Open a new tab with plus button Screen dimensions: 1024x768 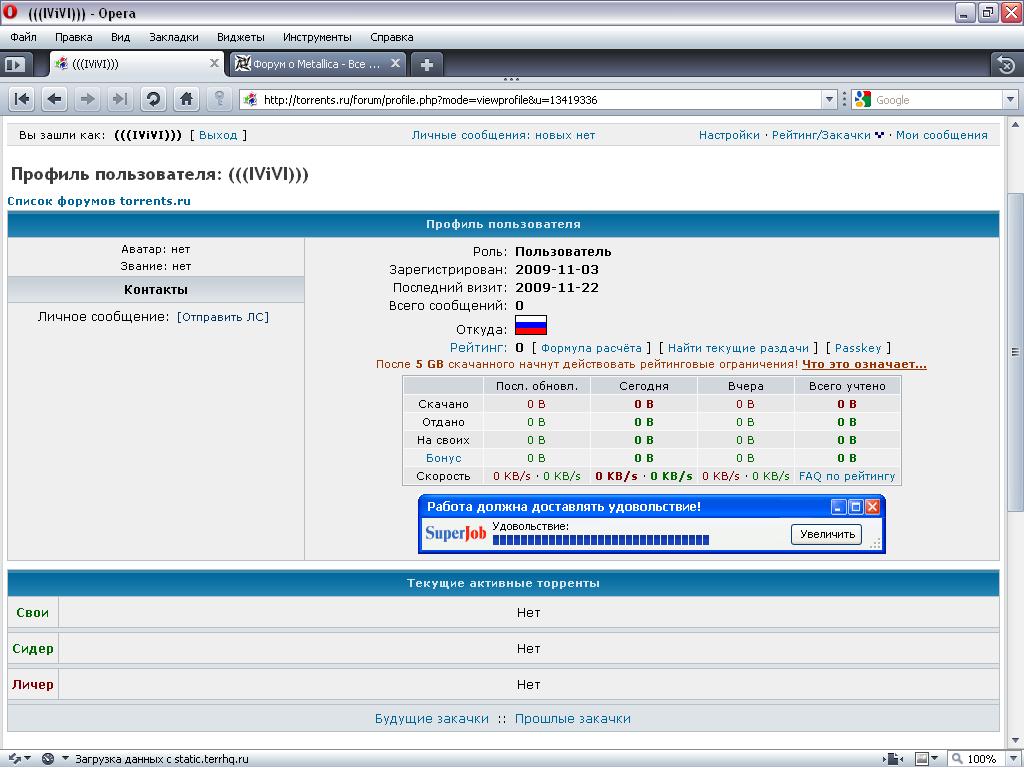click(426, 64)
